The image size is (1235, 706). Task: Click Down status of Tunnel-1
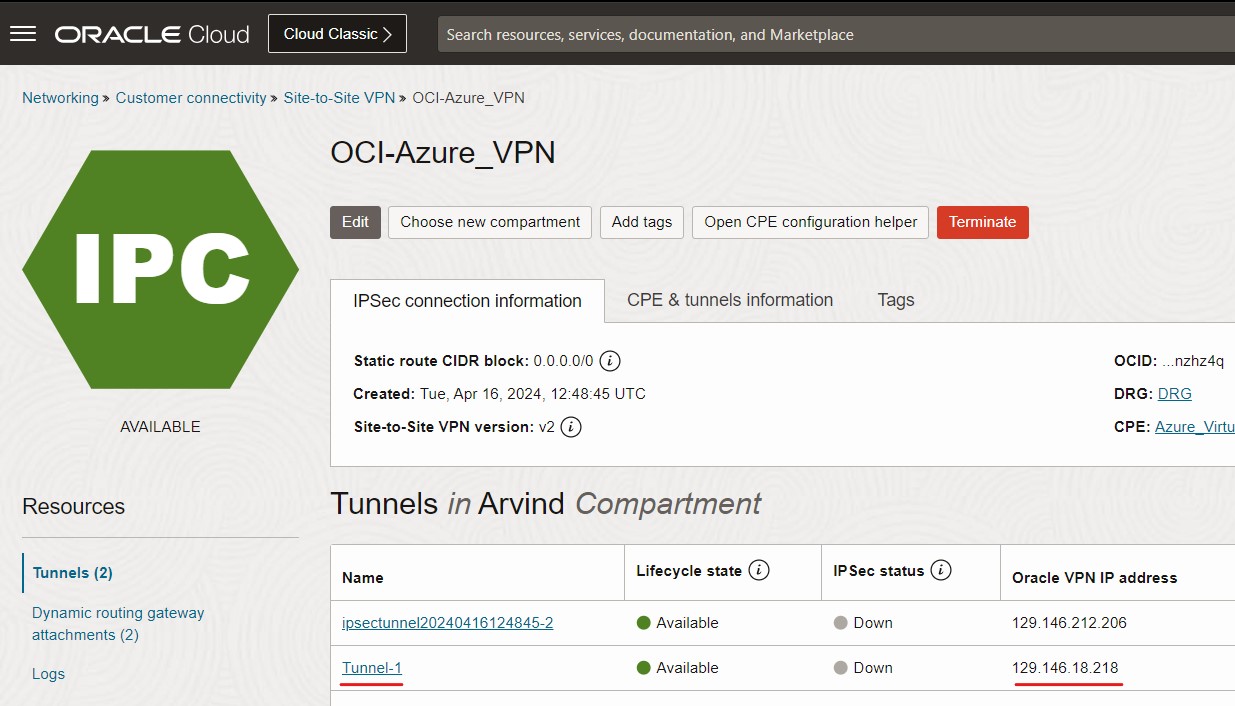point(863,668)
